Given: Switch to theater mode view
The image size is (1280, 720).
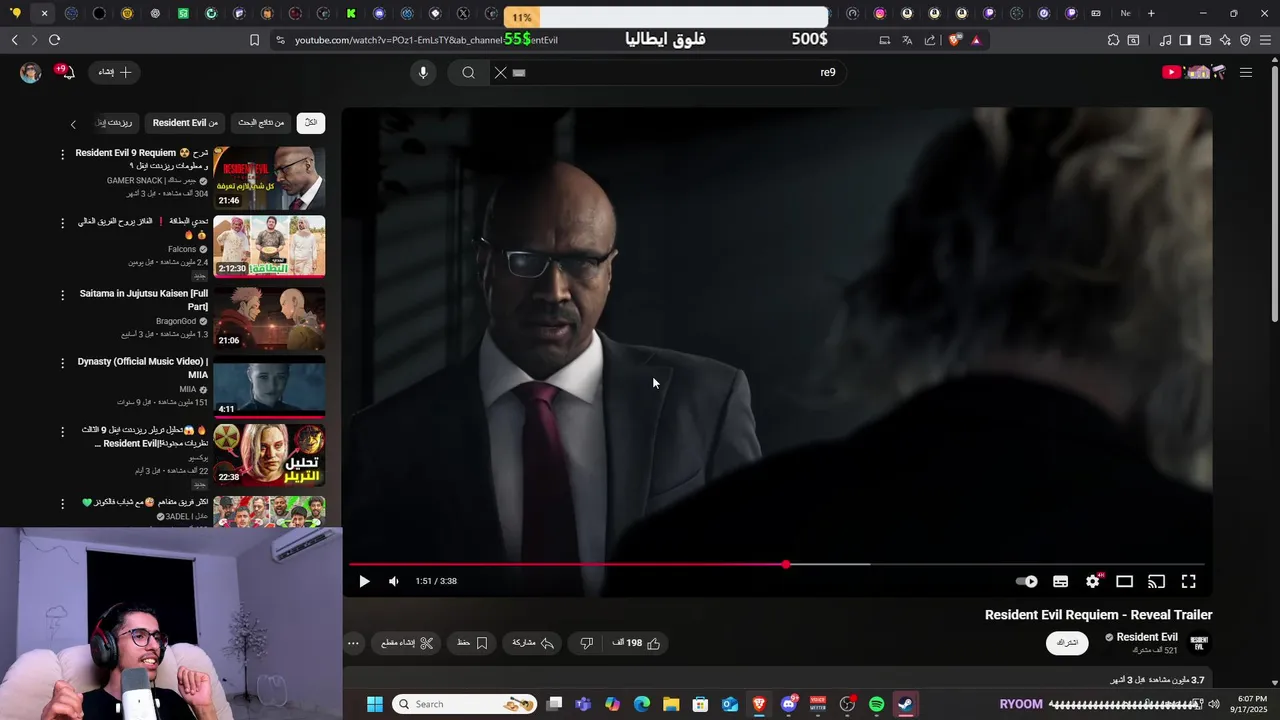Looking at the screenshot, I should [x=1125, y=581].
